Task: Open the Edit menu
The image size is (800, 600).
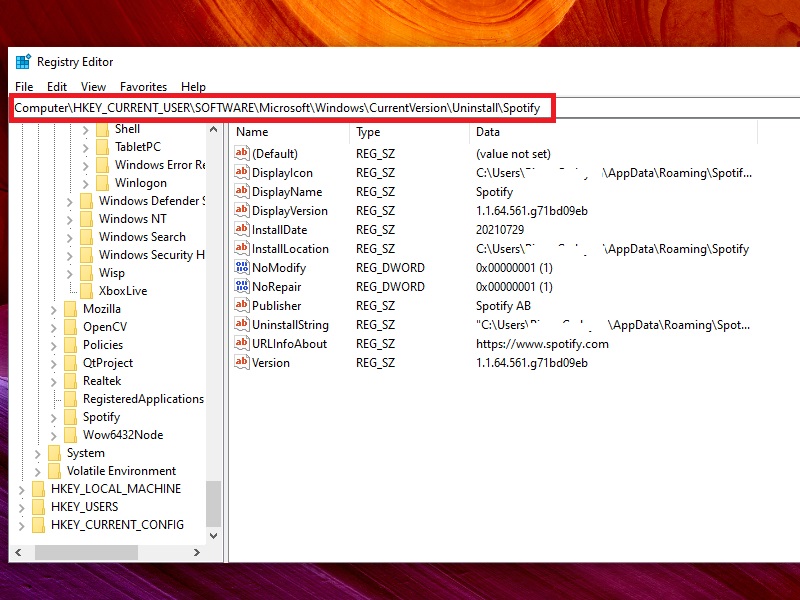Action: [x=57, y=87]
